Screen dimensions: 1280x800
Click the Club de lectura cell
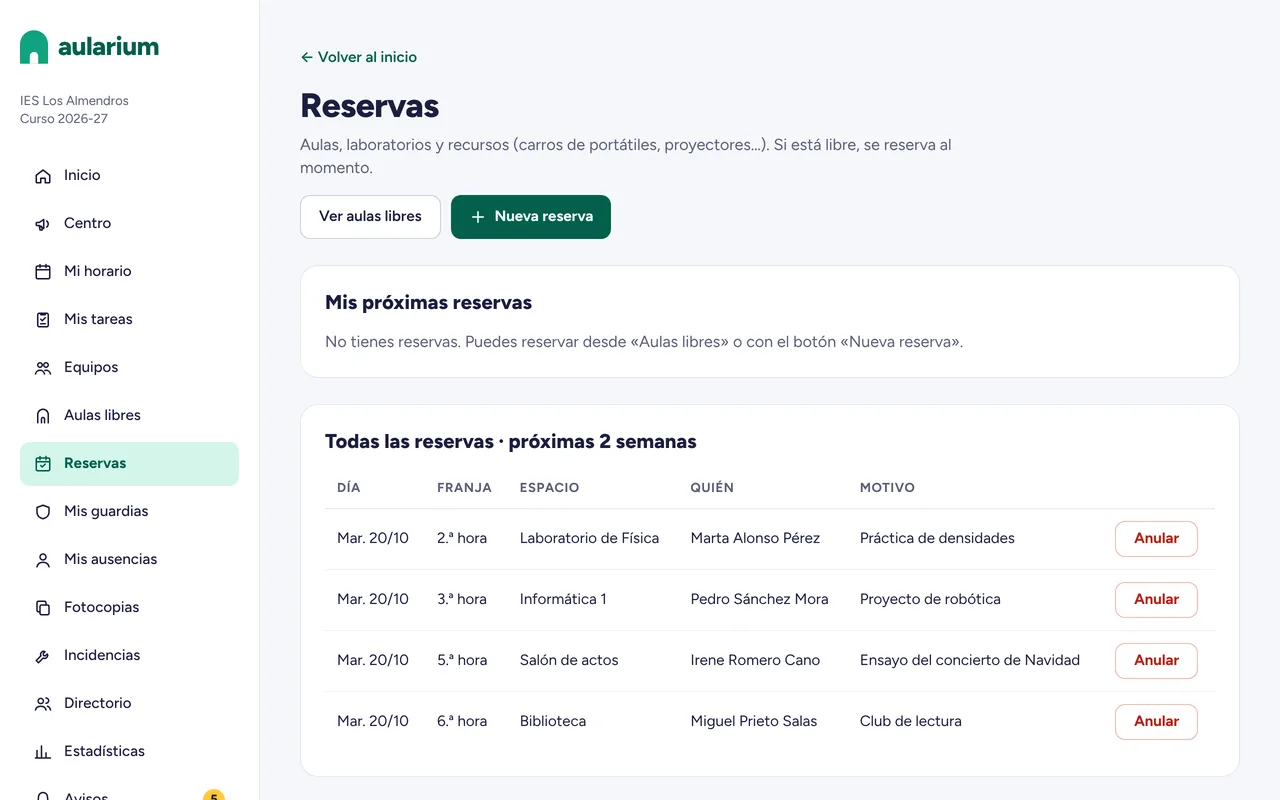(911, 722)
